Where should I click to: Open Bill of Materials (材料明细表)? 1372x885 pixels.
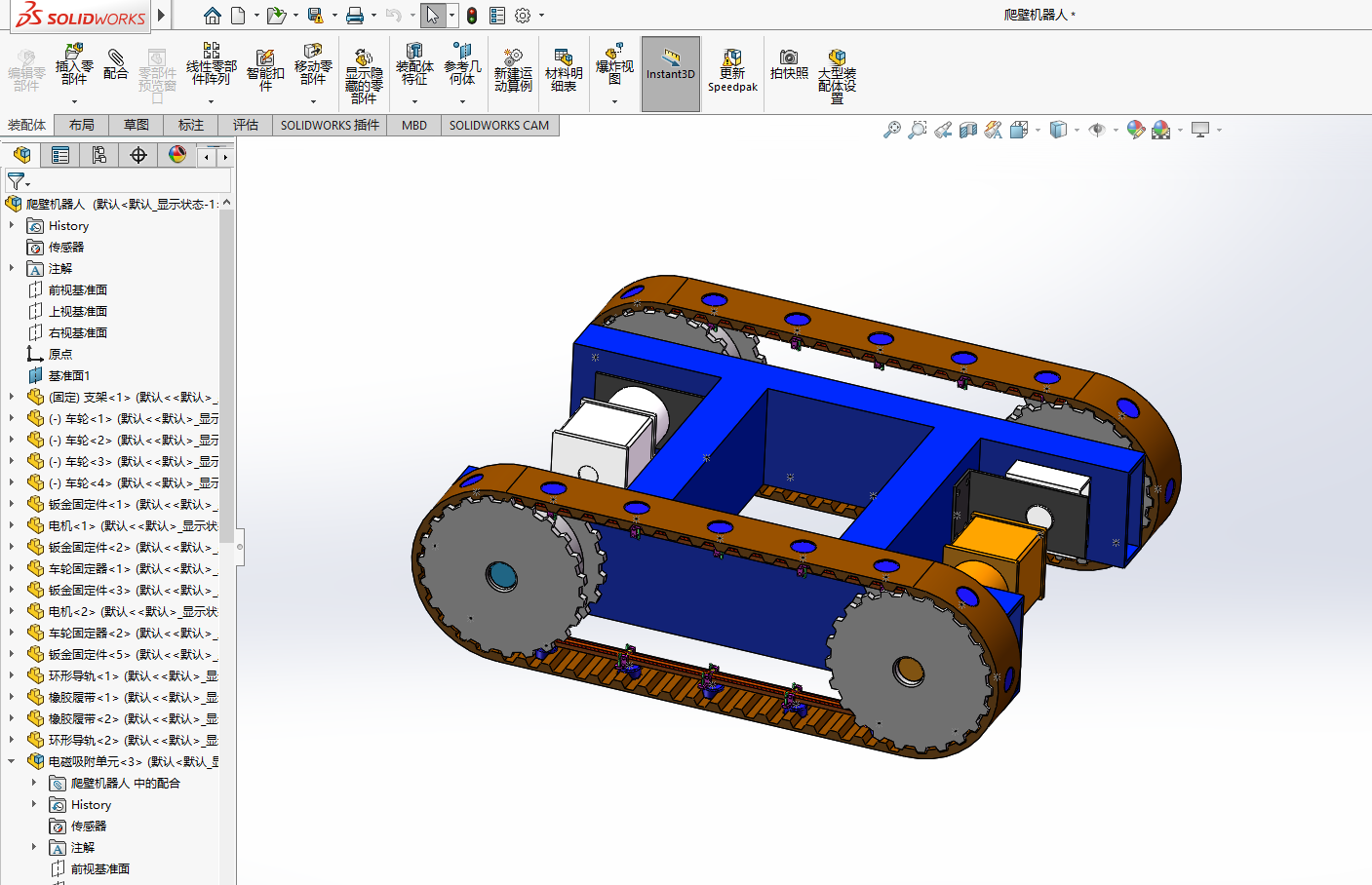[564, 70]
